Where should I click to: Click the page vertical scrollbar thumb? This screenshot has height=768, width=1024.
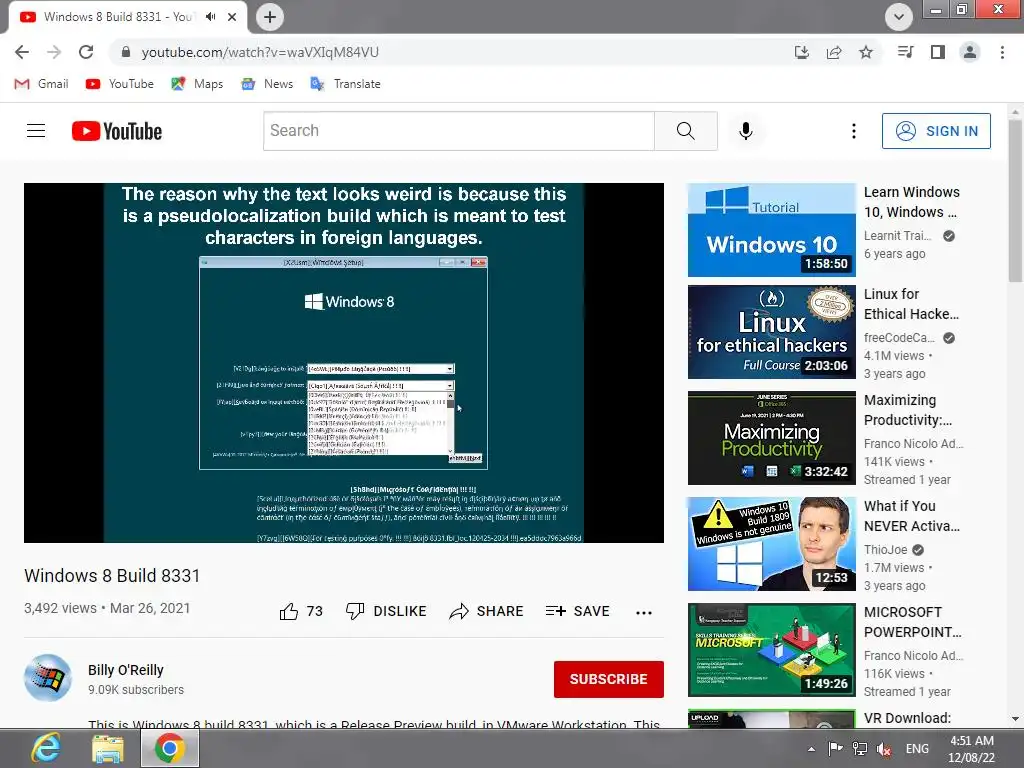click(1015, 201)
